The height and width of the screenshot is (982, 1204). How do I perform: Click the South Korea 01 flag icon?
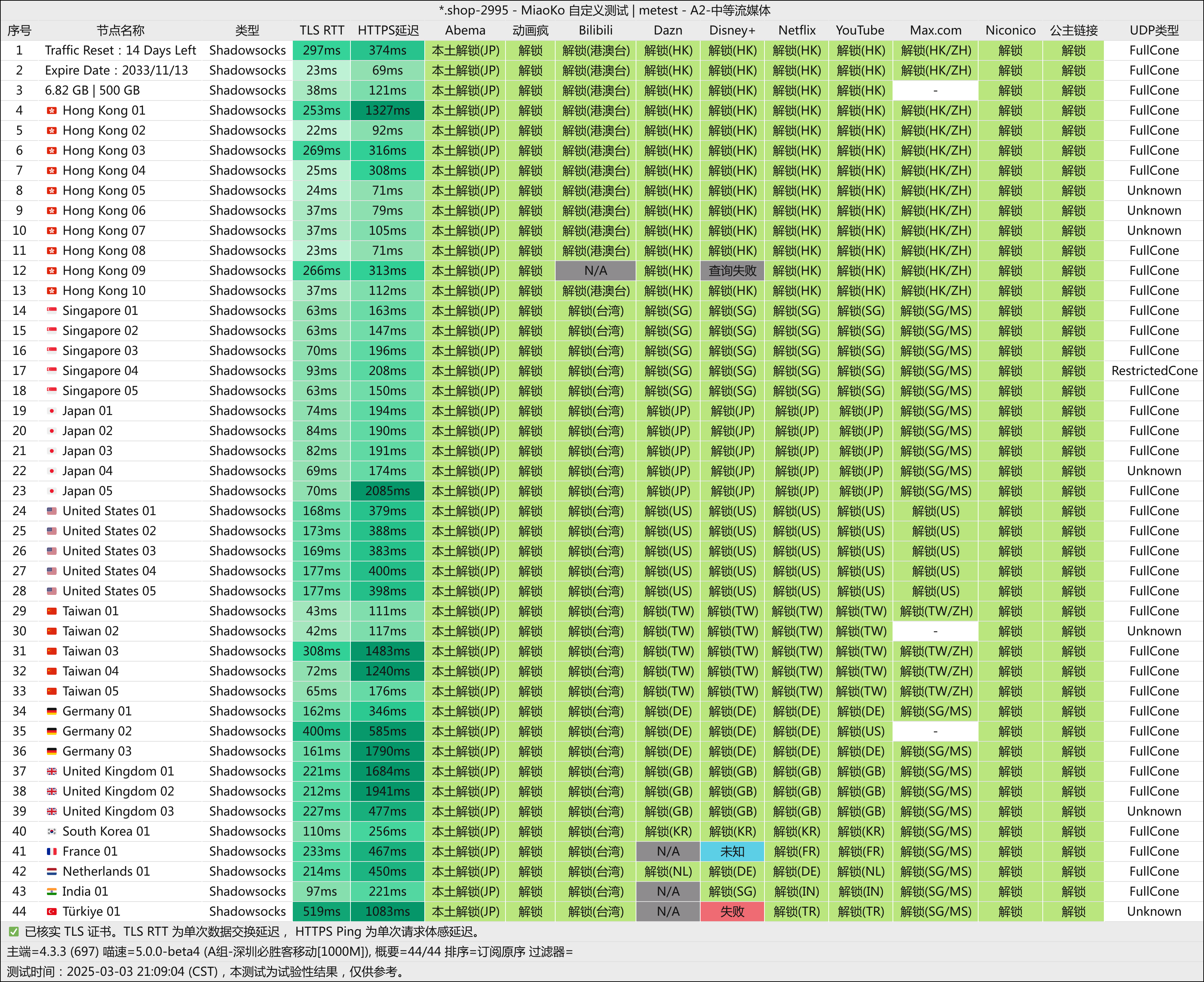coord(51,831)
